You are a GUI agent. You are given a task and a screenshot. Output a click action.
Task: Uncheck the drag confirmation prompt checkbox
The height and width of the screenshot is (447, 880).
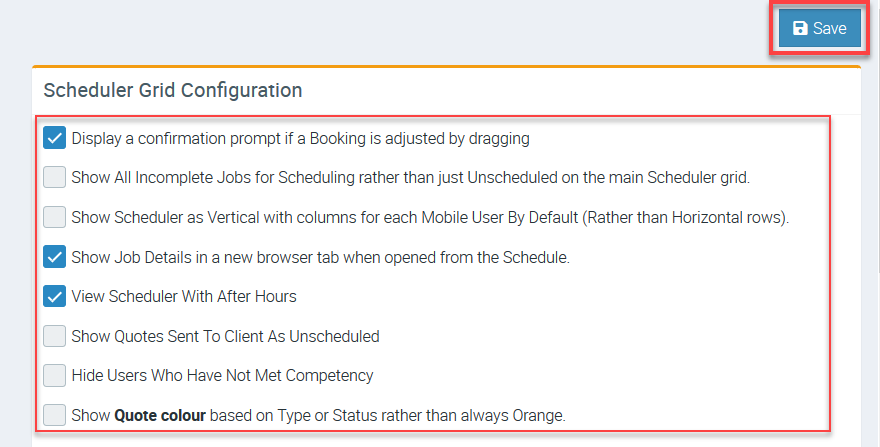55,138
